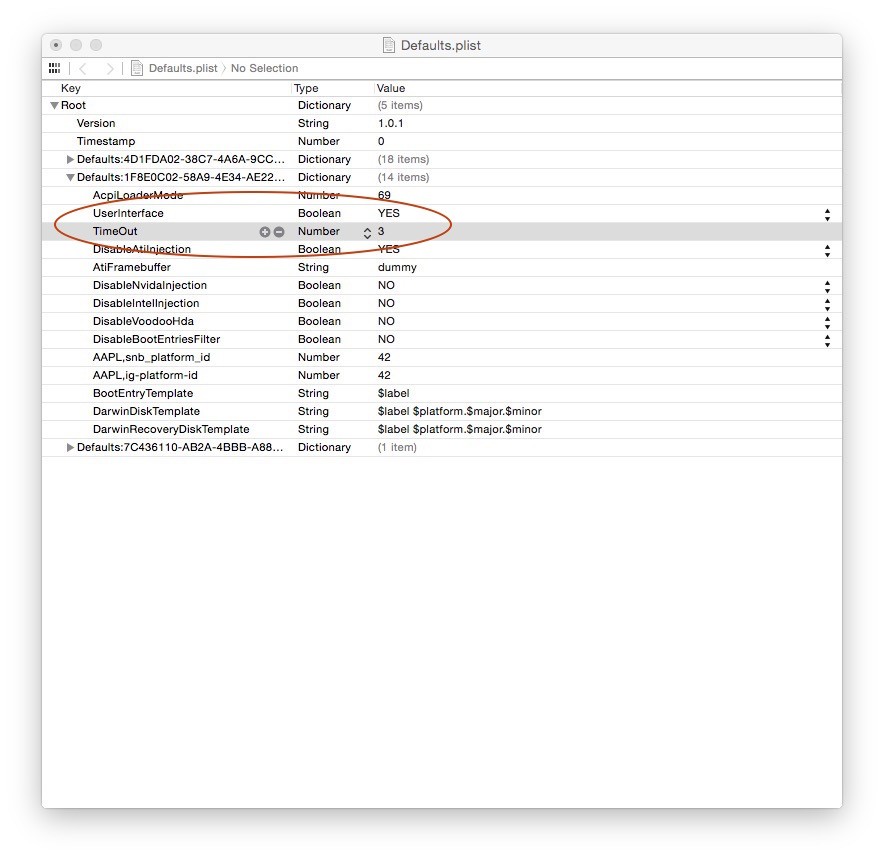This screenshot has width=884, height=858.
Task: Click the Type column header
Action: 306,88
